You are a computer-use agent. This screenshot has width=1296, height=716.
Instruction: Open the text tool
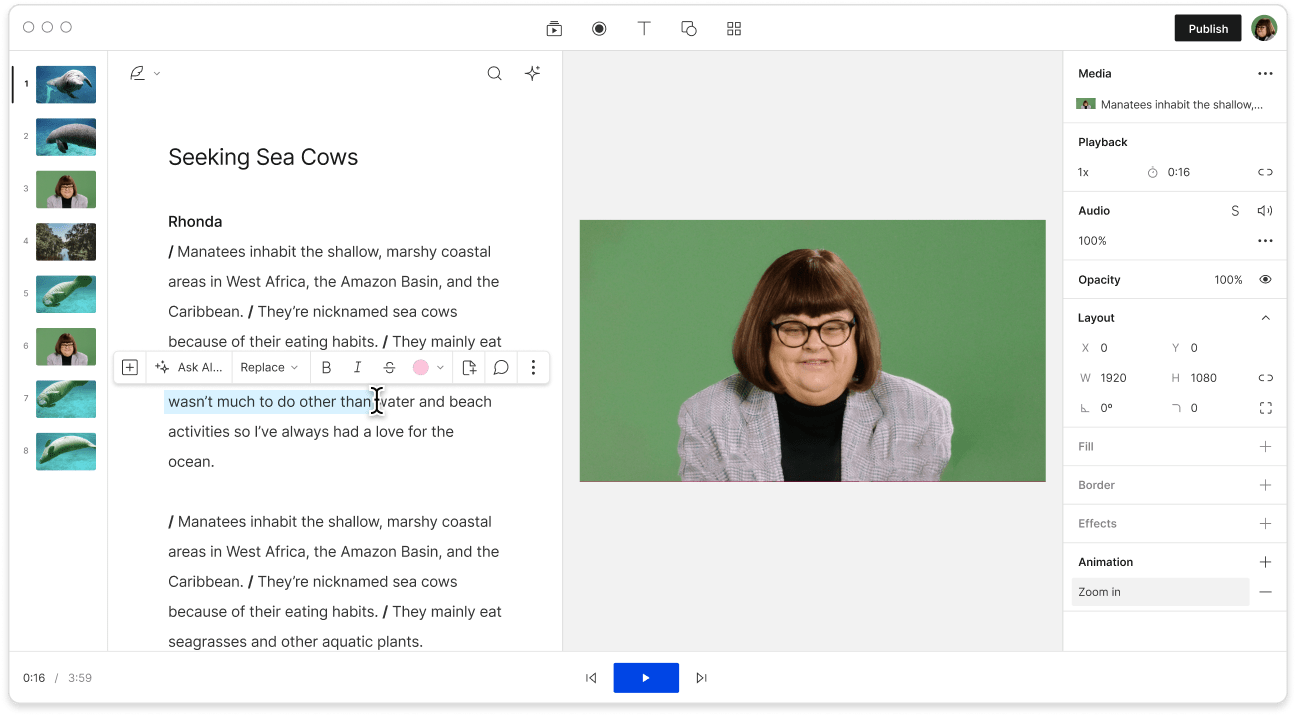(x=644, y=28)
